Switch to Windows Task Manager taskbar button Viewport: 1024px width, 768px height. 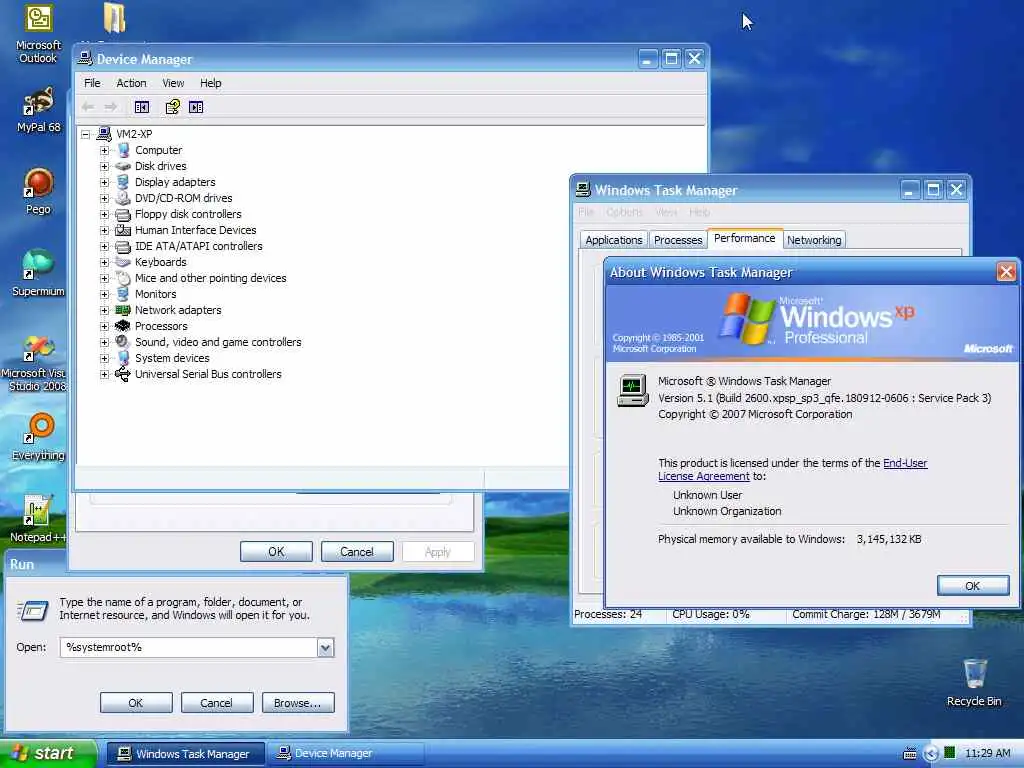[185, 754]
